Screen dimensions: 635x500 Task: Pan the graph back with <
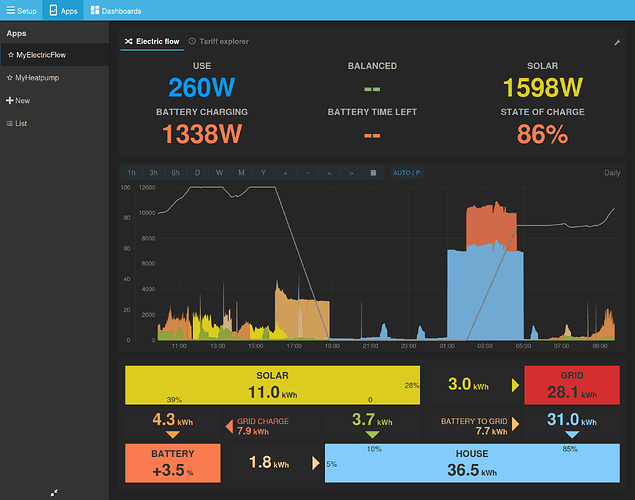coord(329,173)
